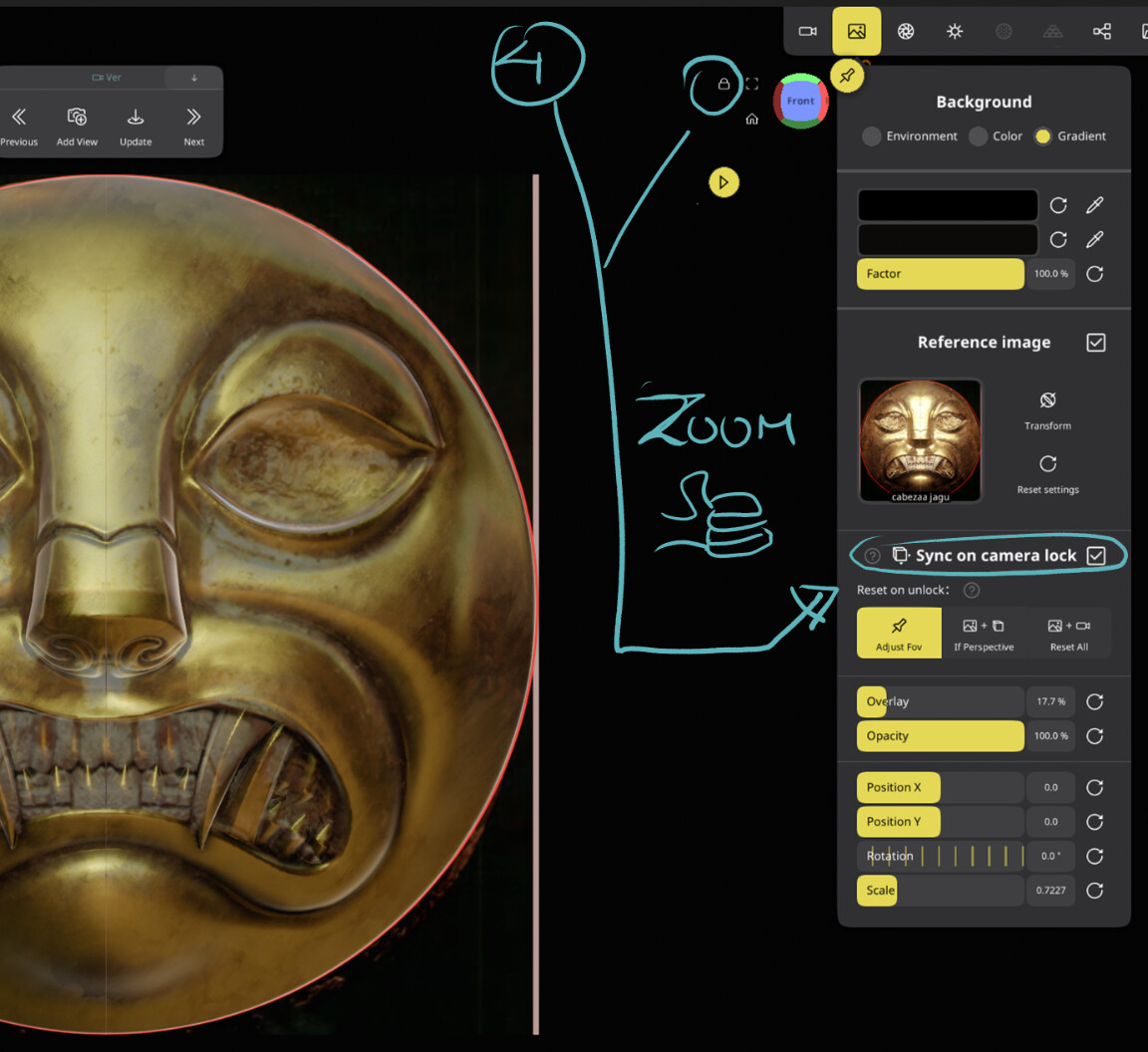Click help icon next to Reset on unlock
Viewport: 1148px width, 1052px height.
[x=972, y=590]
